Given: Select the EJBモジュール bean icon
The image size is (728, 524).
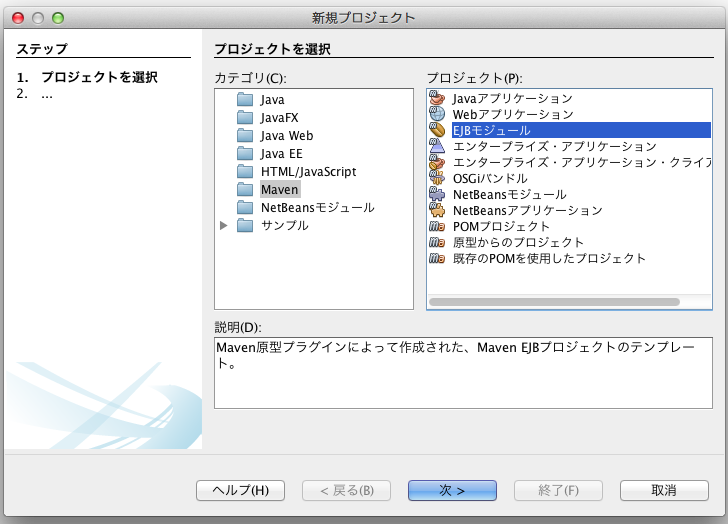Looking at the screenshot, I should [436, 130].
